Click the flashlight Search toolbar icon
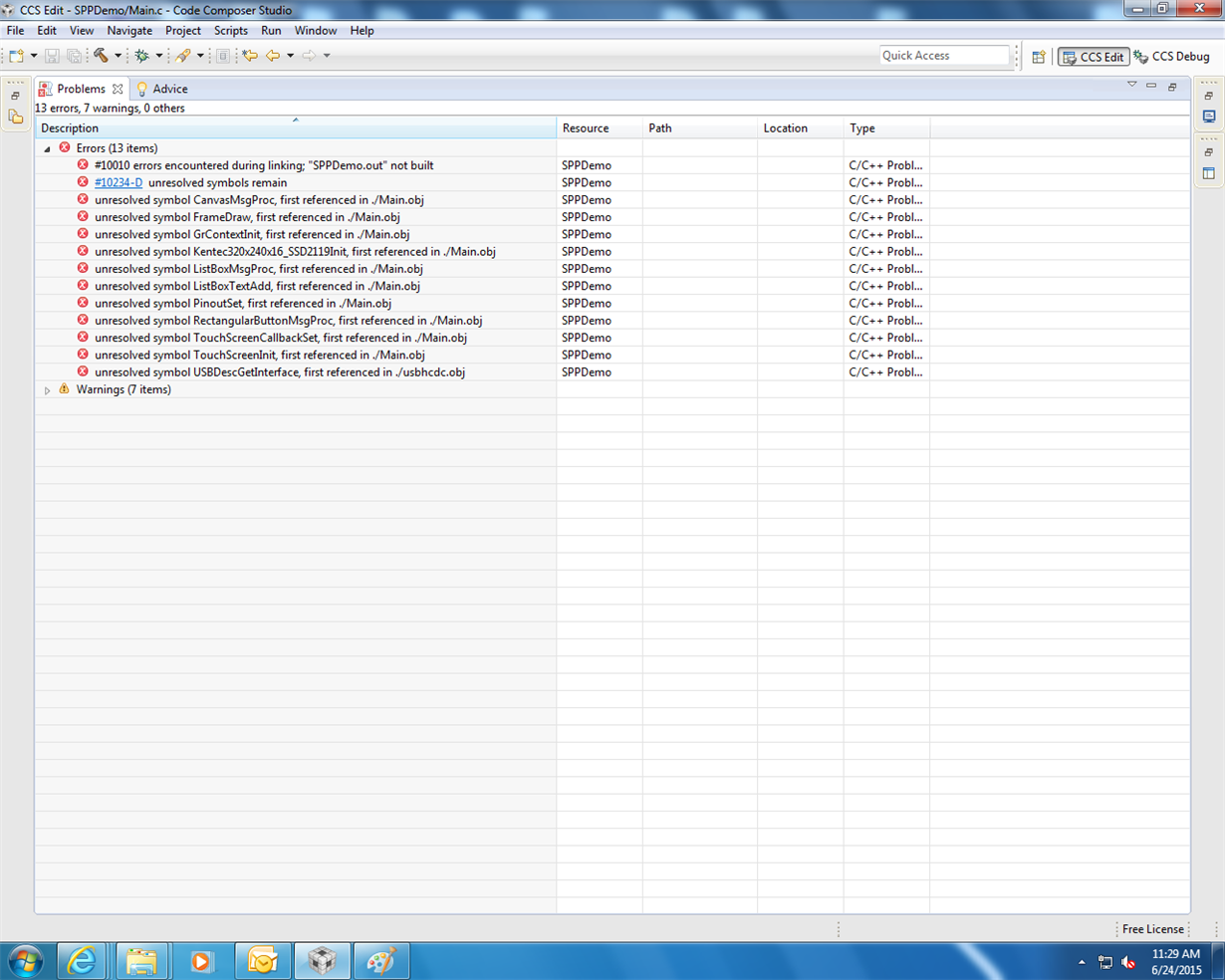The image size is (1225, 980). click(183, 56)
